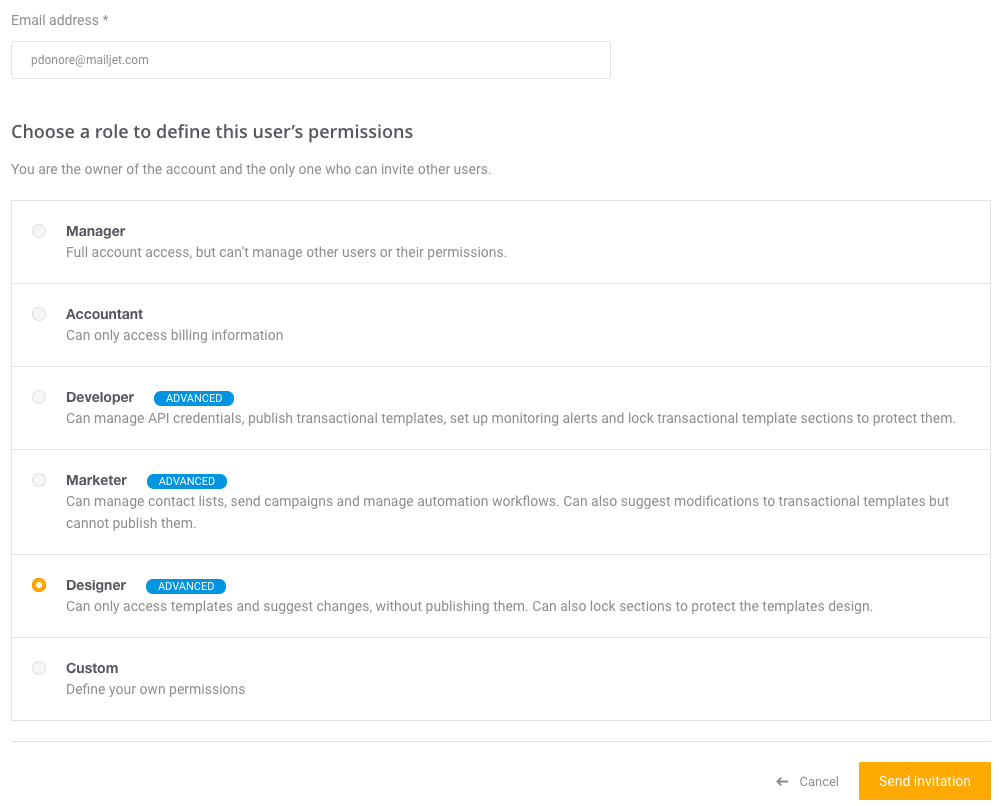Click the Accountant 'Can only access billing information' text
Screen dimensions: 999x806
coord(175,335)
